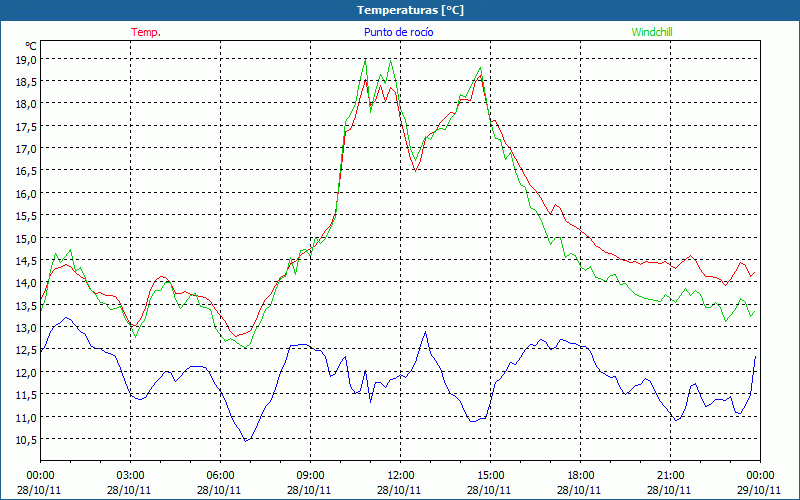
Task: Click the 13,0 y-axis value
Action: (x=27, y=328)
